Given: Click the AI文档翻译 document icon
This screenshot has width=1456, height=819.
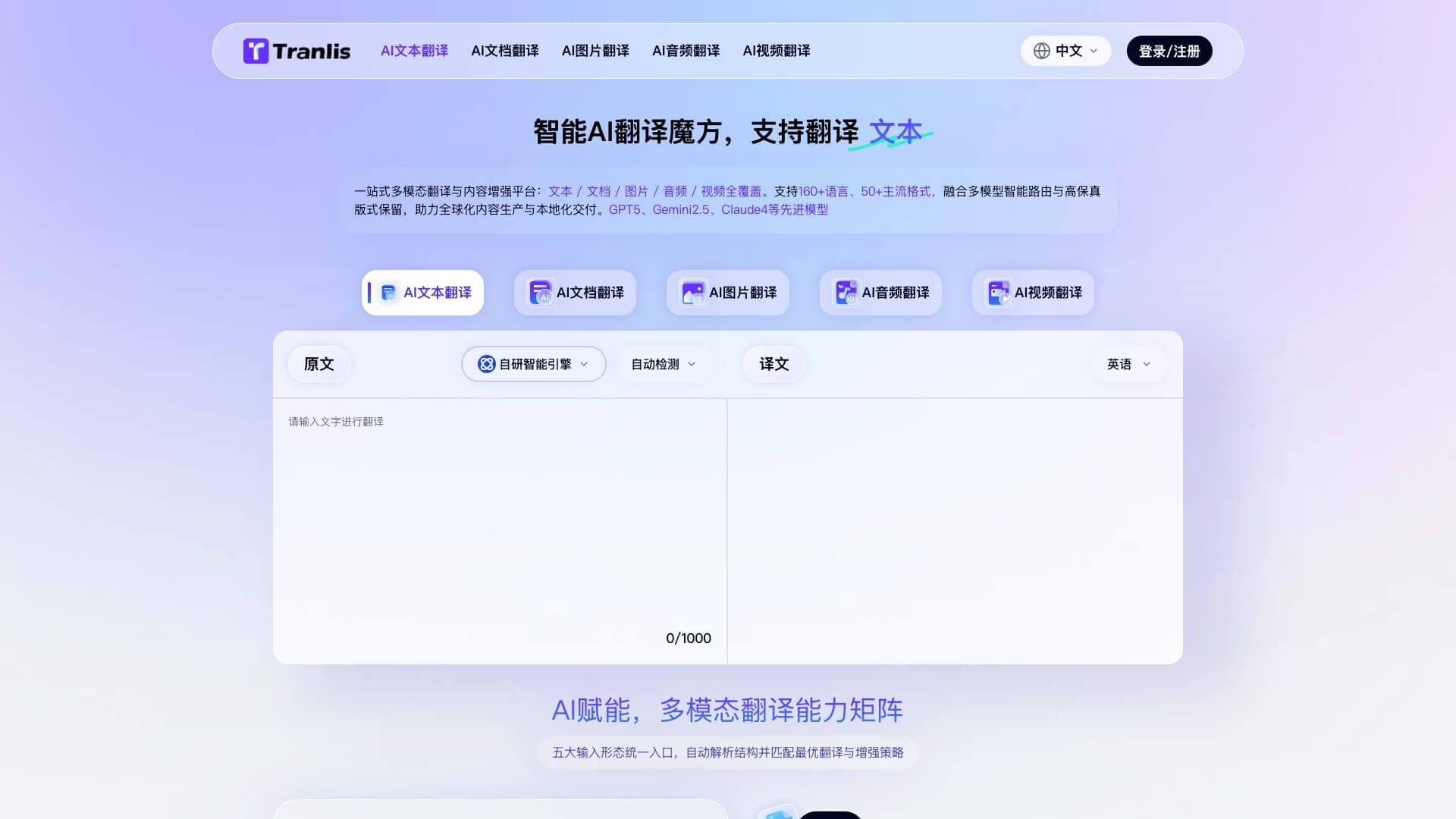Looking at the screenshot, I should coord(541,293).
